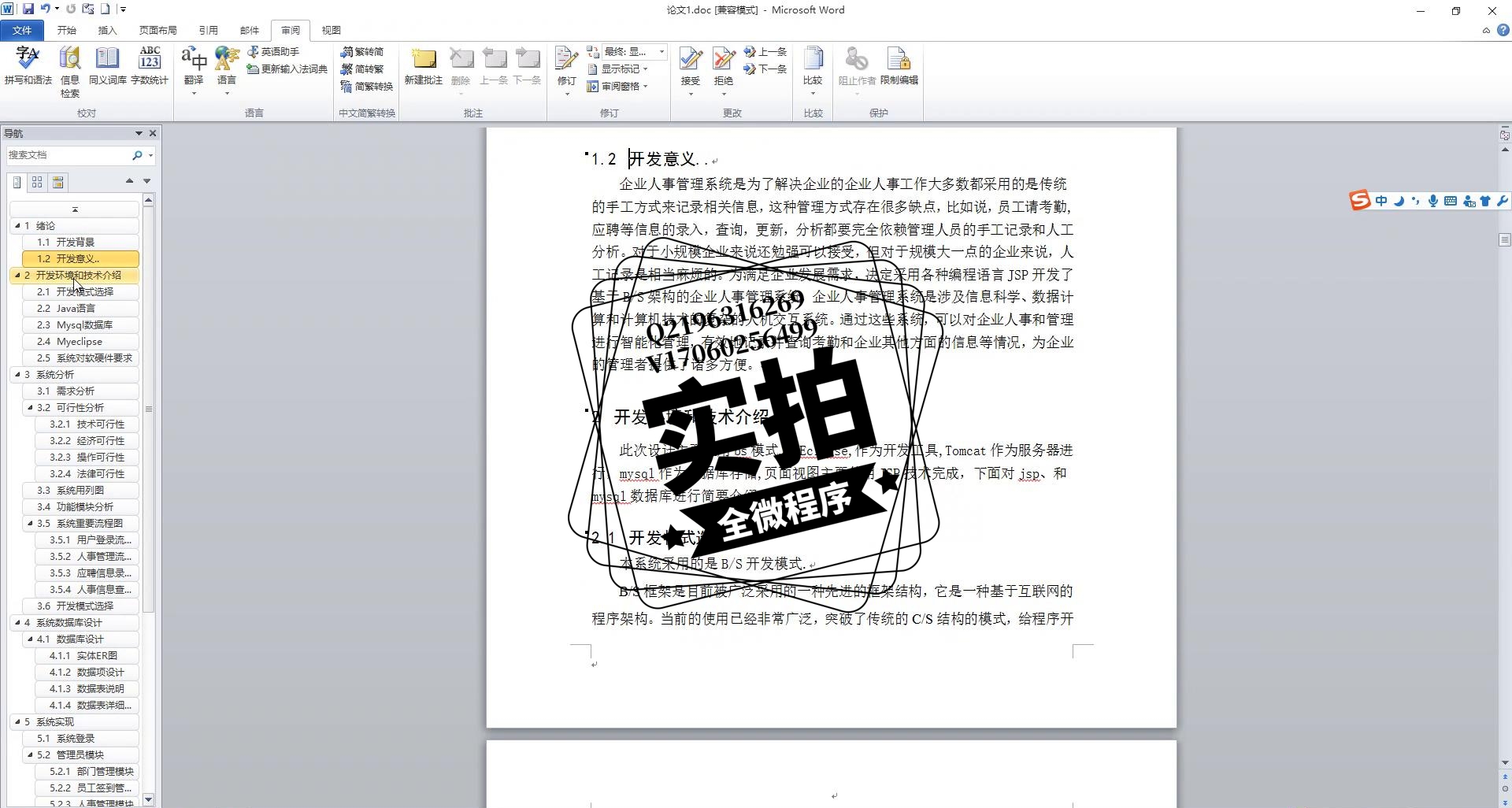
Task: Browse headings view in navigation pane
Action: point(17,182)
